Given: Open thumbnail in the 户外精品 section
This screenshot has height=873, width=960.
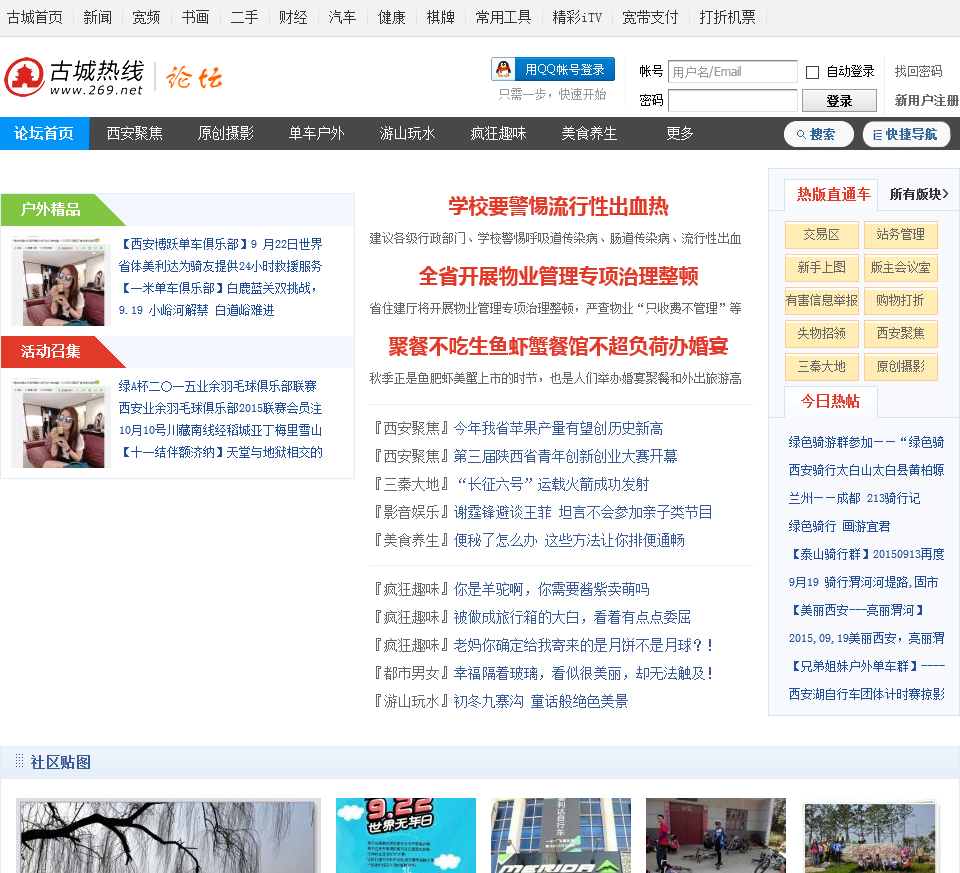Looking at the screenshot, I should click(x=58, y=282).
